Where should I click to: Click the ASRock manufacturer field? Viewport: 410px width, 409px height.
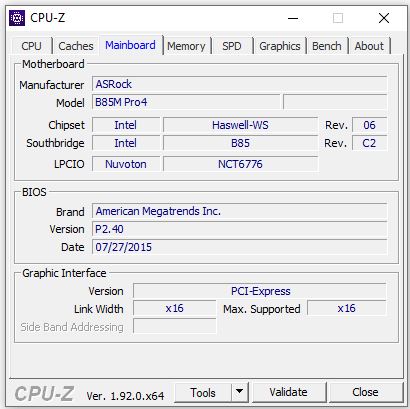coord(239,84)
